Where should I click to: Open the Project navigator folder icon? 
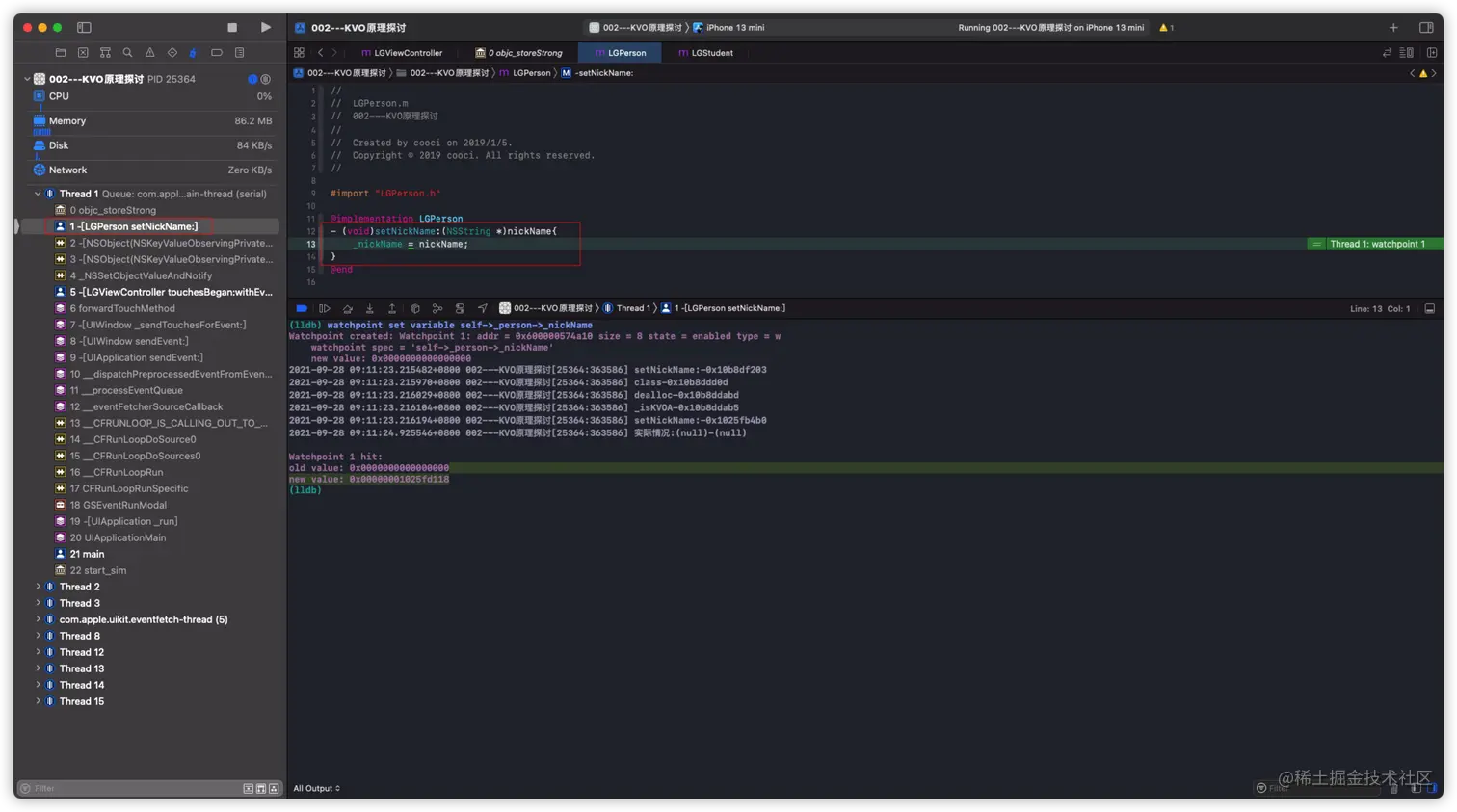point(61,53)
